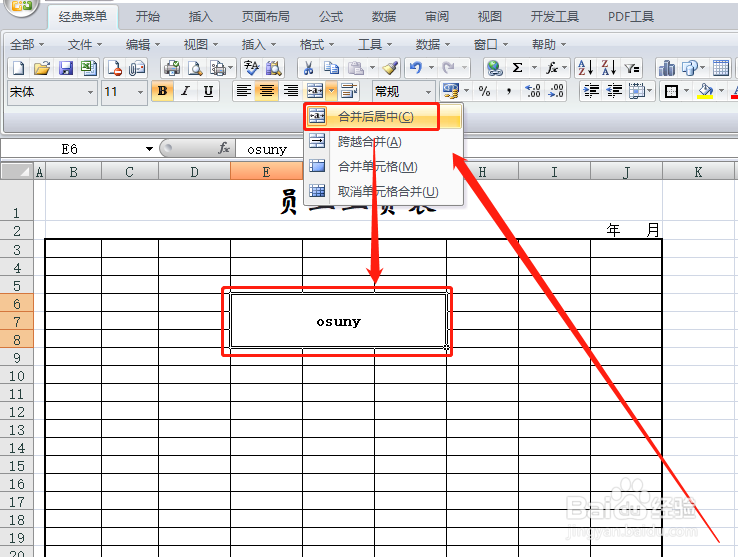Screen dimensions: 738x557
Task: Click the fill color yellow bucket
Action: [x=705, y=91]
